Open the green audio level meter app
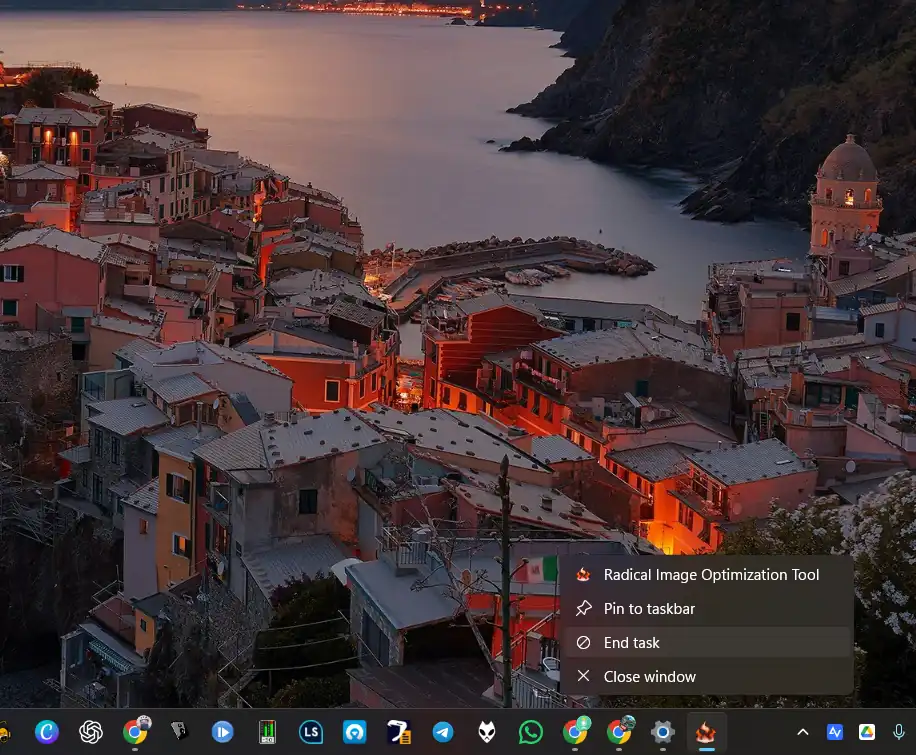916x755 pixels. pos(267,732)
